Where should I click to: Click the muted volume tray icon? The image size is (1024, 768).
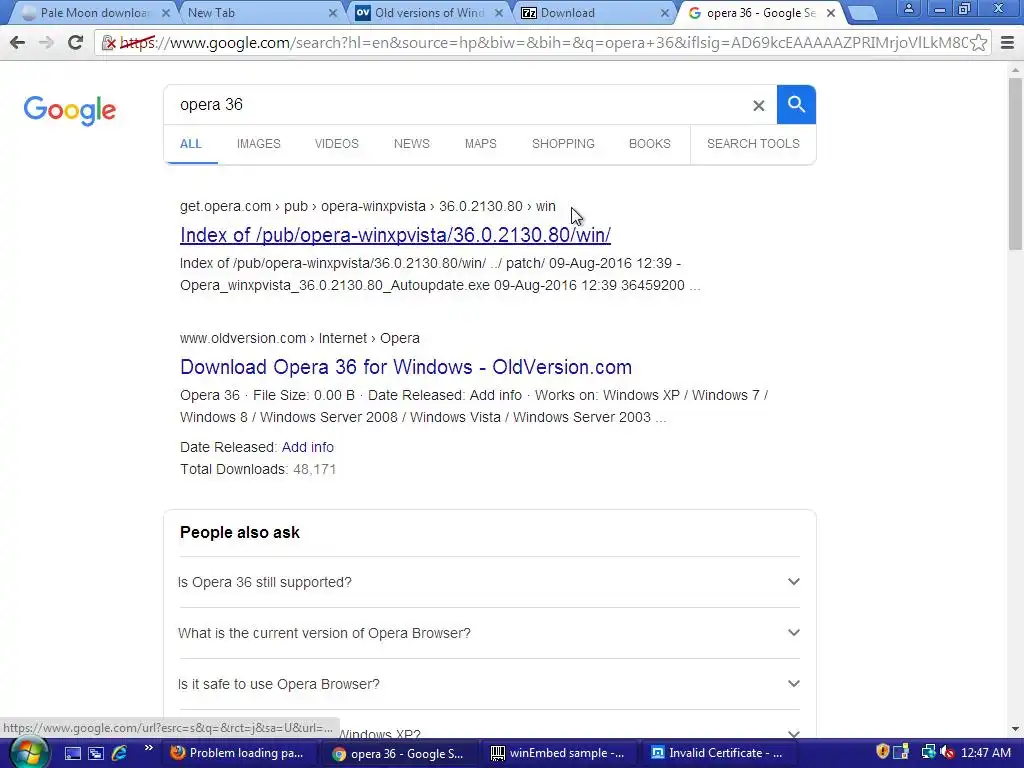point(947,753)
